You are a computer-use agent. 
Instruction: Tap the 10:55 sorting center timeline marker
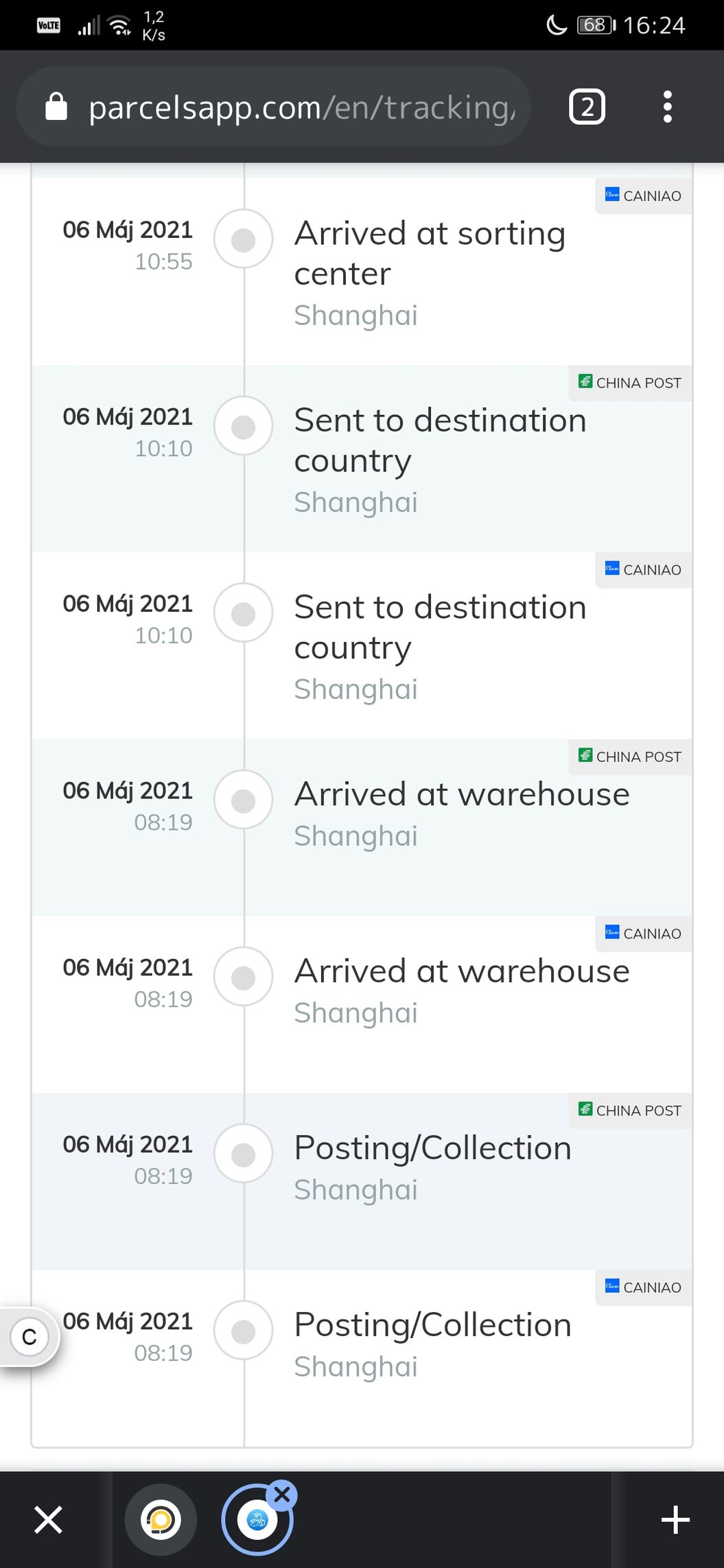(244, 239)
